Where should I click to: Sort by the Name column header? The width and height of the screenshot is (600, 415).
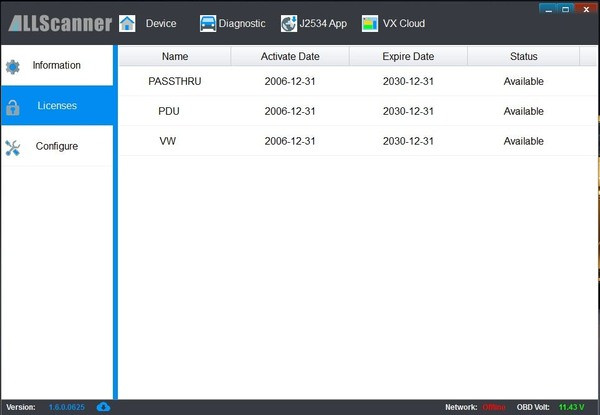(175, 57)
